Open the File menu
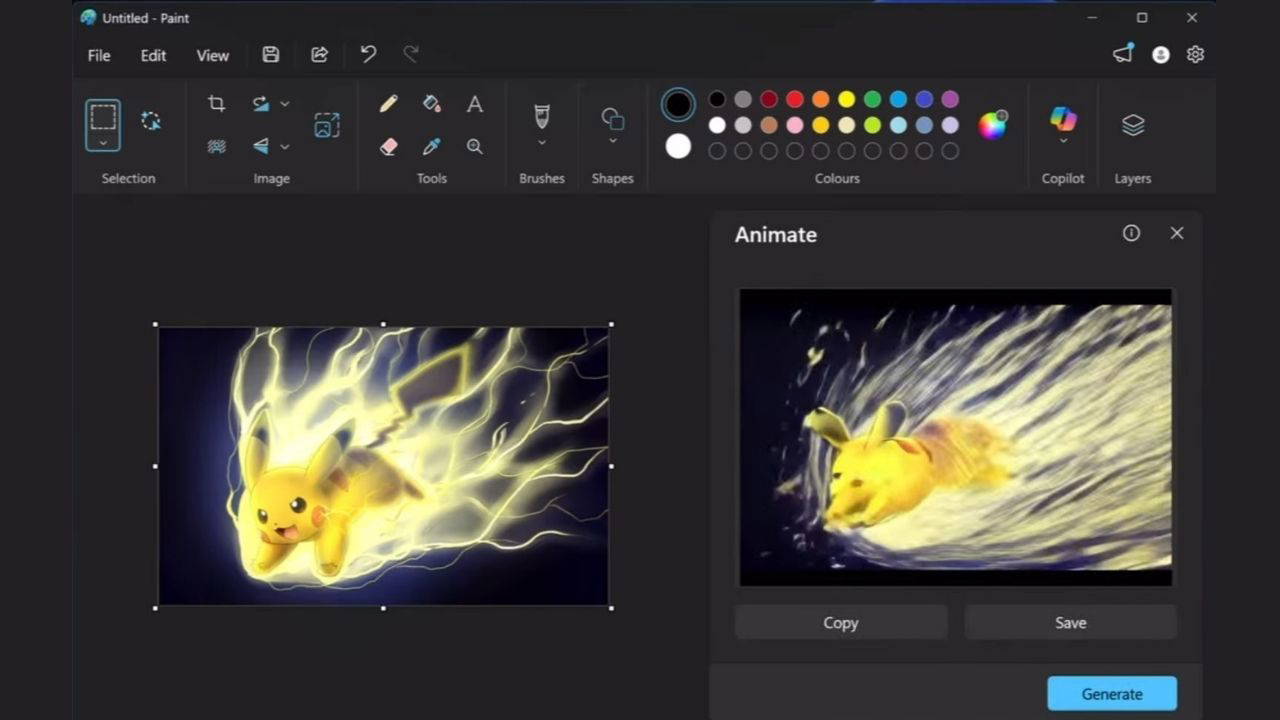Image resolution: width=1280 pixels, height=720 pixels. (x=99, y=56)
